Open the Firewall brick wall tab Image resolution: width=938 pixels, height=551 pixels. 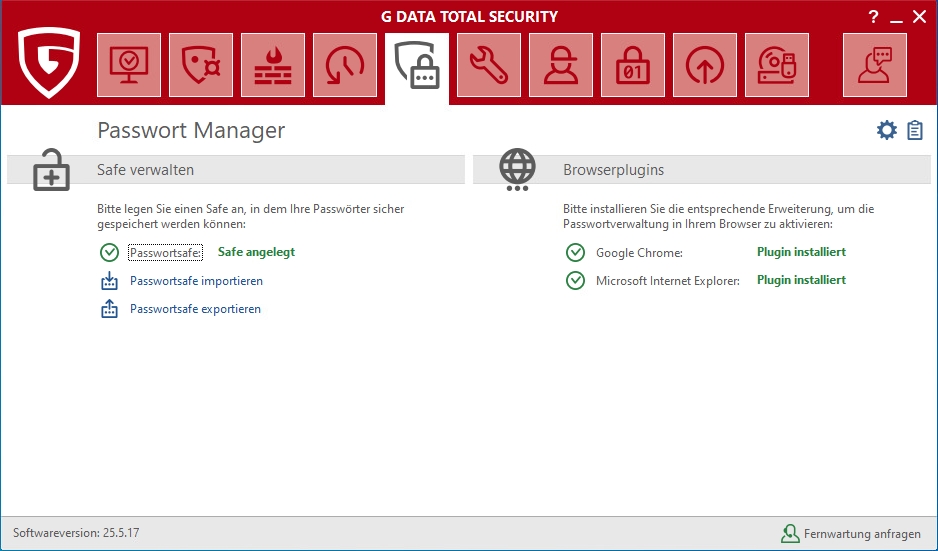click(x=273, y=65)
